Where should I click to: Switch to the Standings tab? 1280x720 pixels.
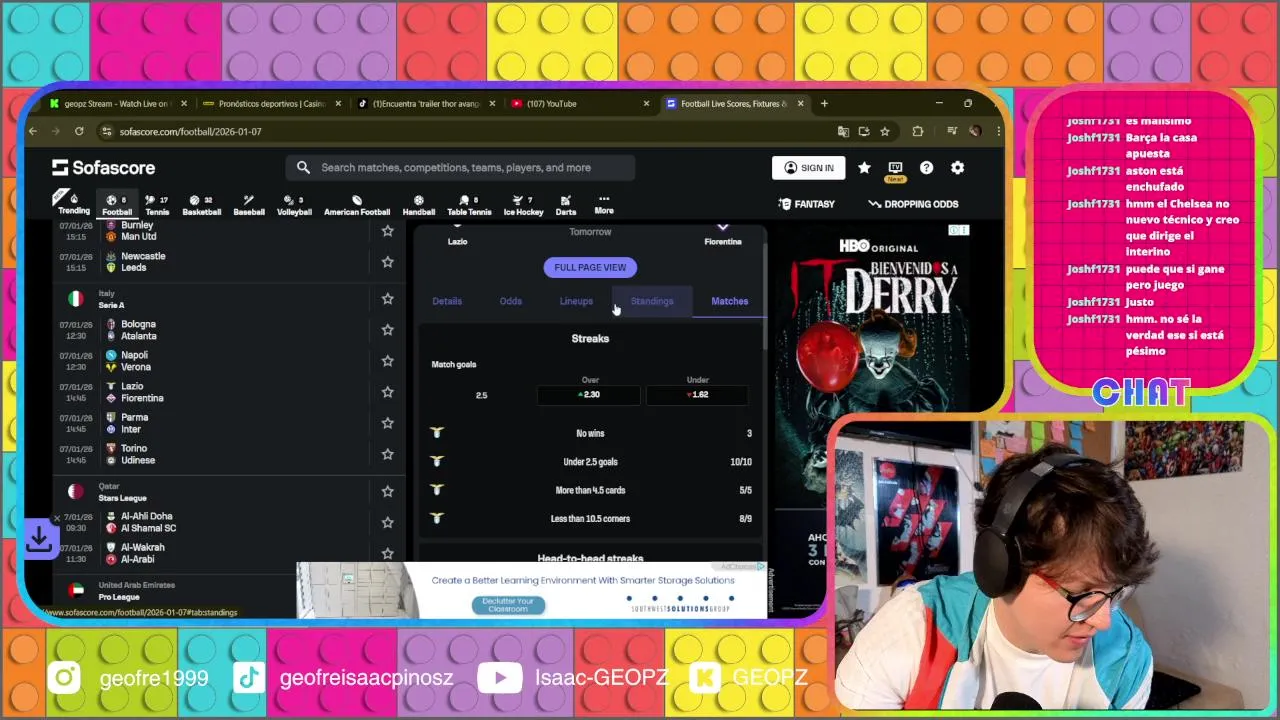click(x=652, y=301)
